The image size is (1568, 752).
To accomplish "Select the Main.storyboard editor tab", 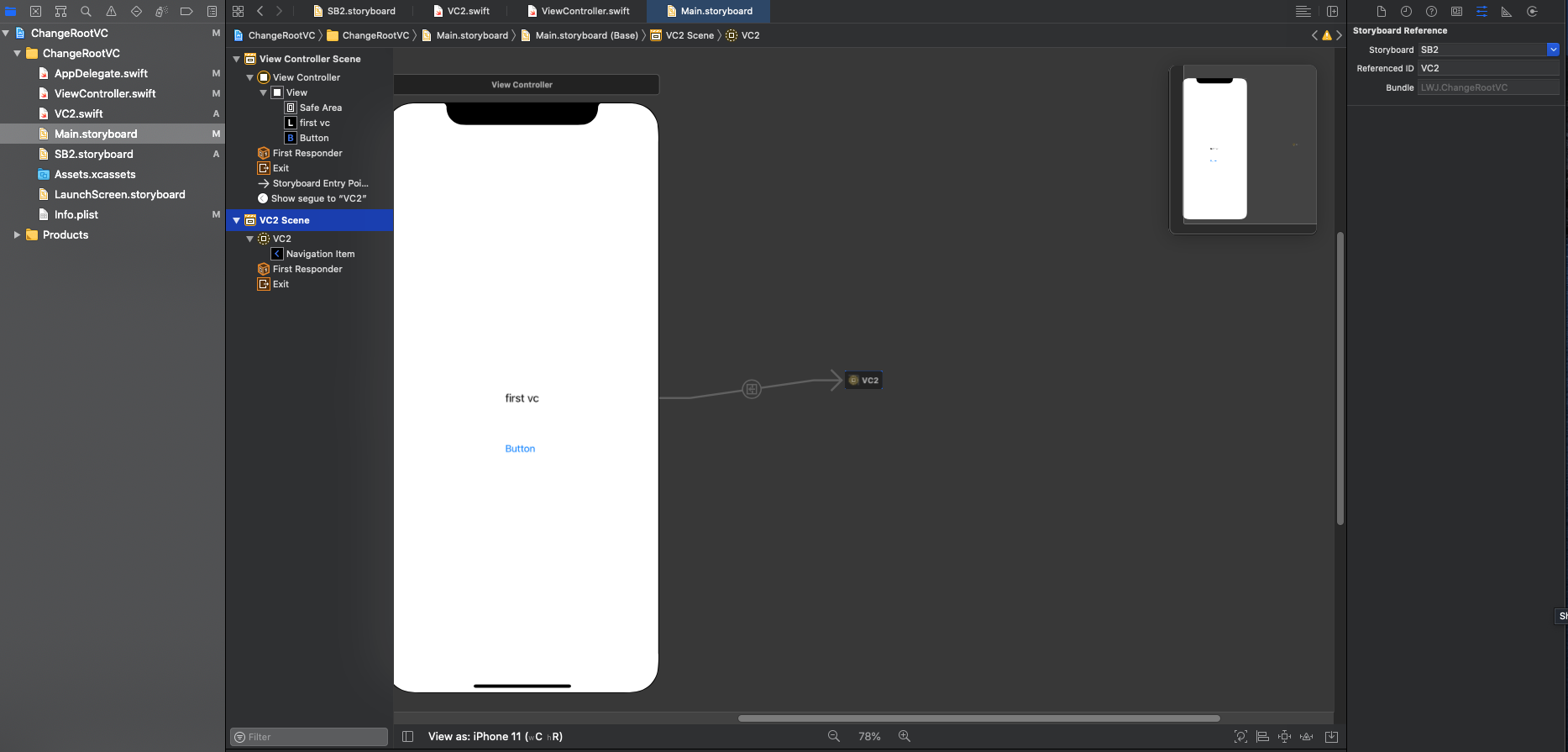I will click(709, 11).
